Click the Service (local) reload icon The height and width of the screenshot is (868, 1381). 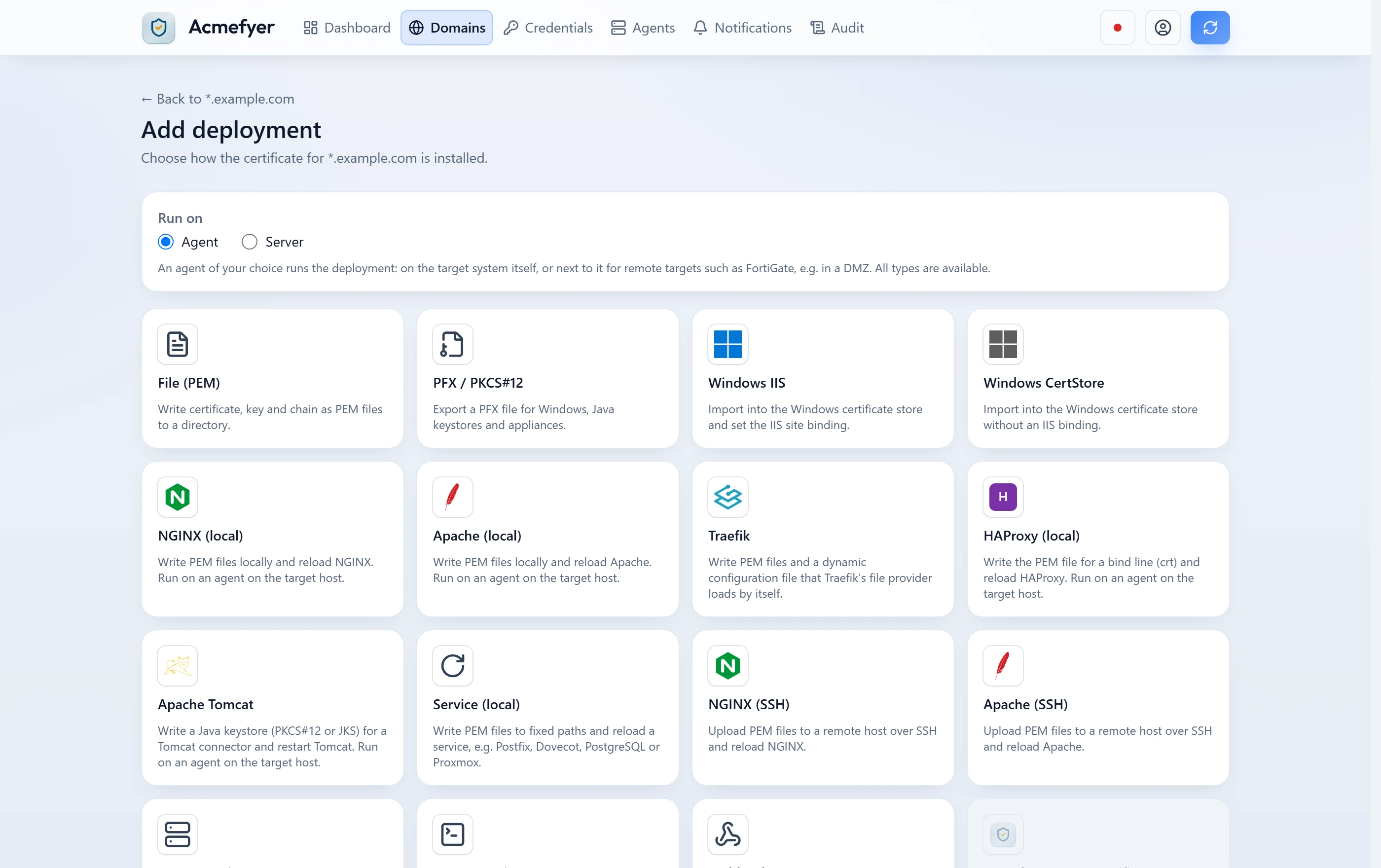pos(452,666)
